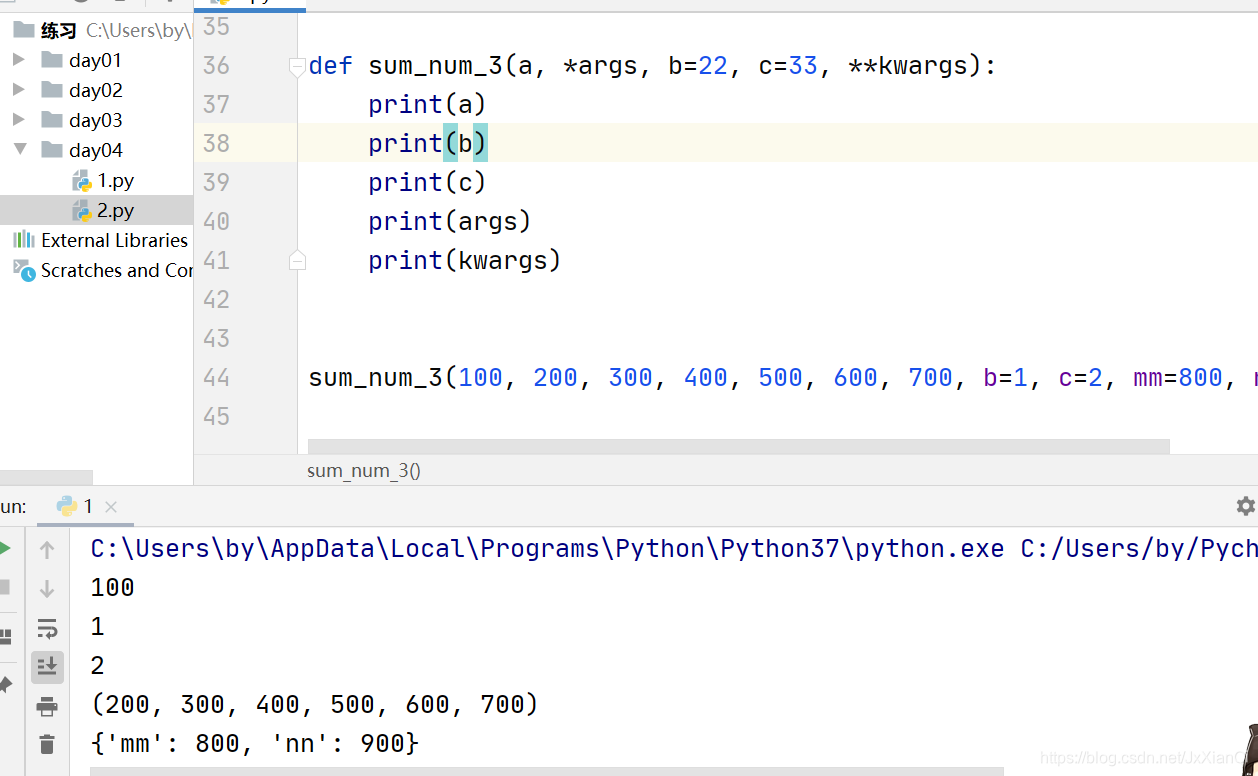Place cursor on highlighted print(b) line

point(427,143)
